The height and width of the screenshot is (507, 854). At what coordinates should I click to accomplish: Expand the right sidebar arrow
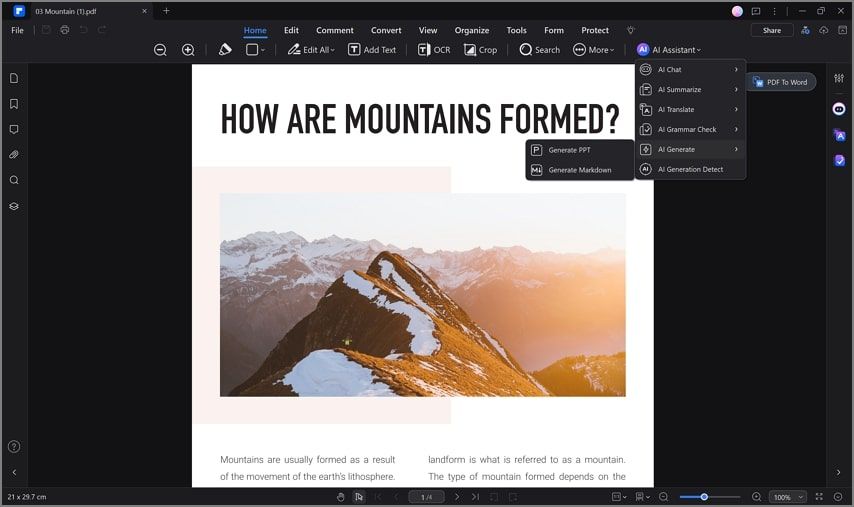pyautogui.click(x=839, y=472)
